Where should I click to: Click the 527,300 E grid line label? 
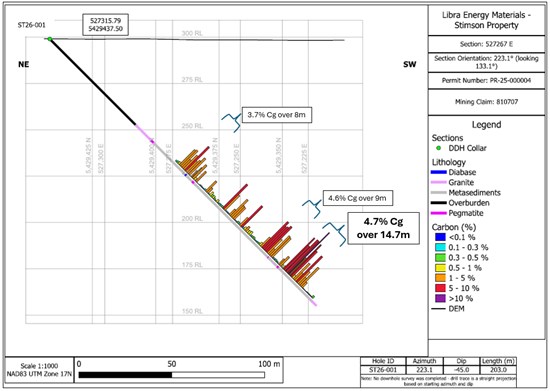click(x=101, y=158)
